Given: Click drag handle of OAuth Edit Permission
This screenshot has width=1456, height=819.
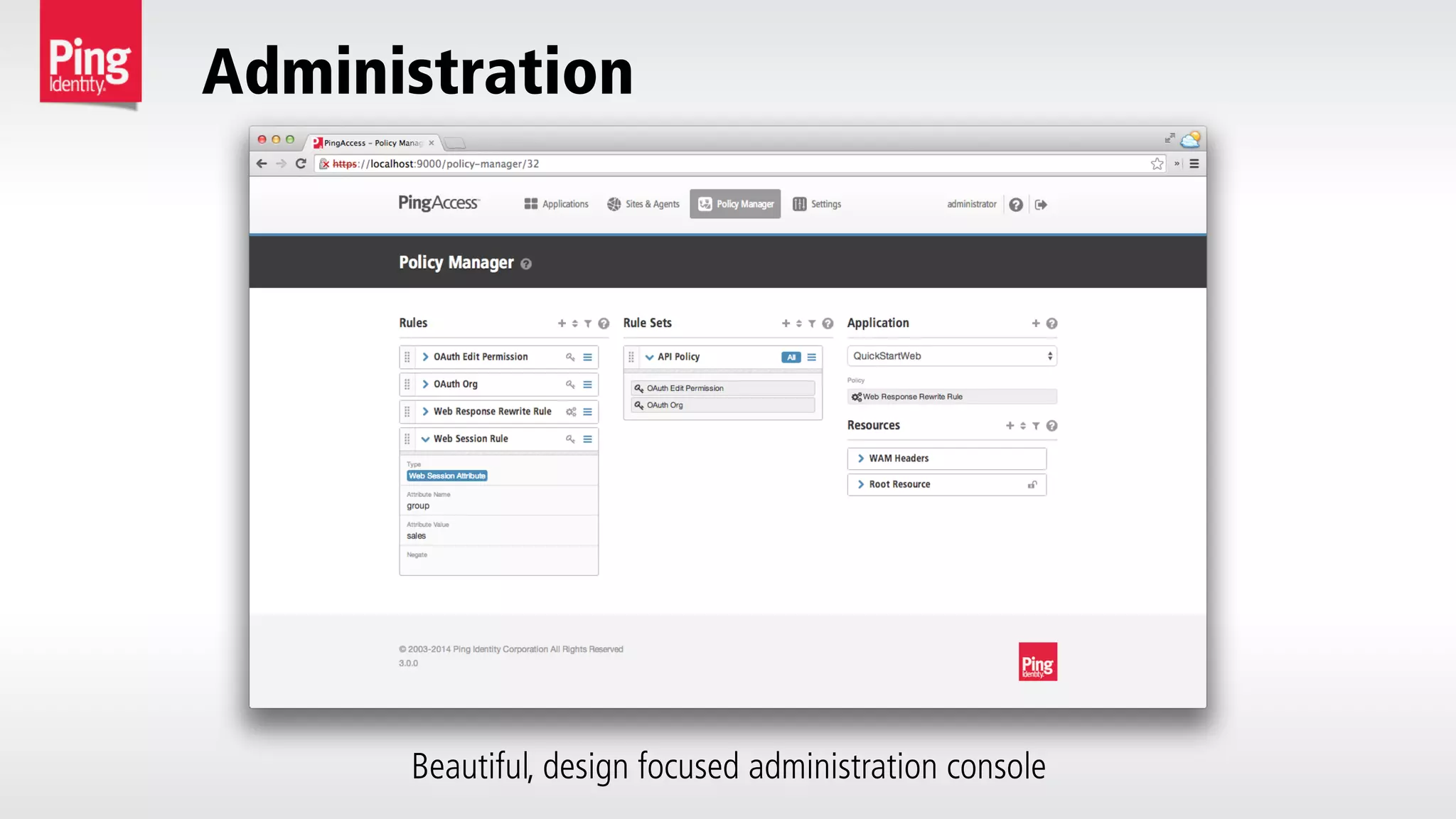Looking at the screenshot, I should coord(407,357).
